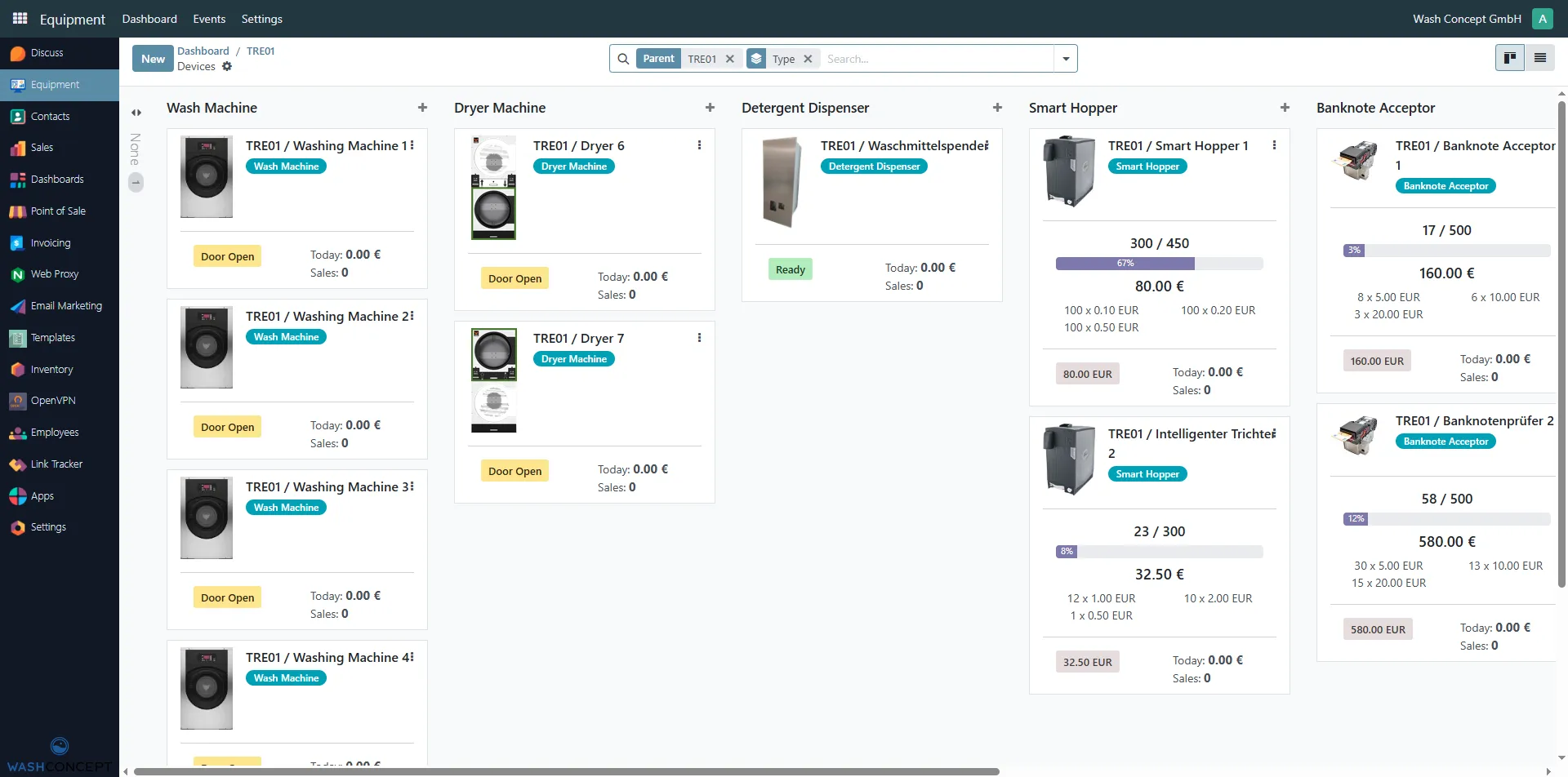The image size is (1568, 777).
Task: Open the Link Tracker module icon
Action: pos(16,464)
